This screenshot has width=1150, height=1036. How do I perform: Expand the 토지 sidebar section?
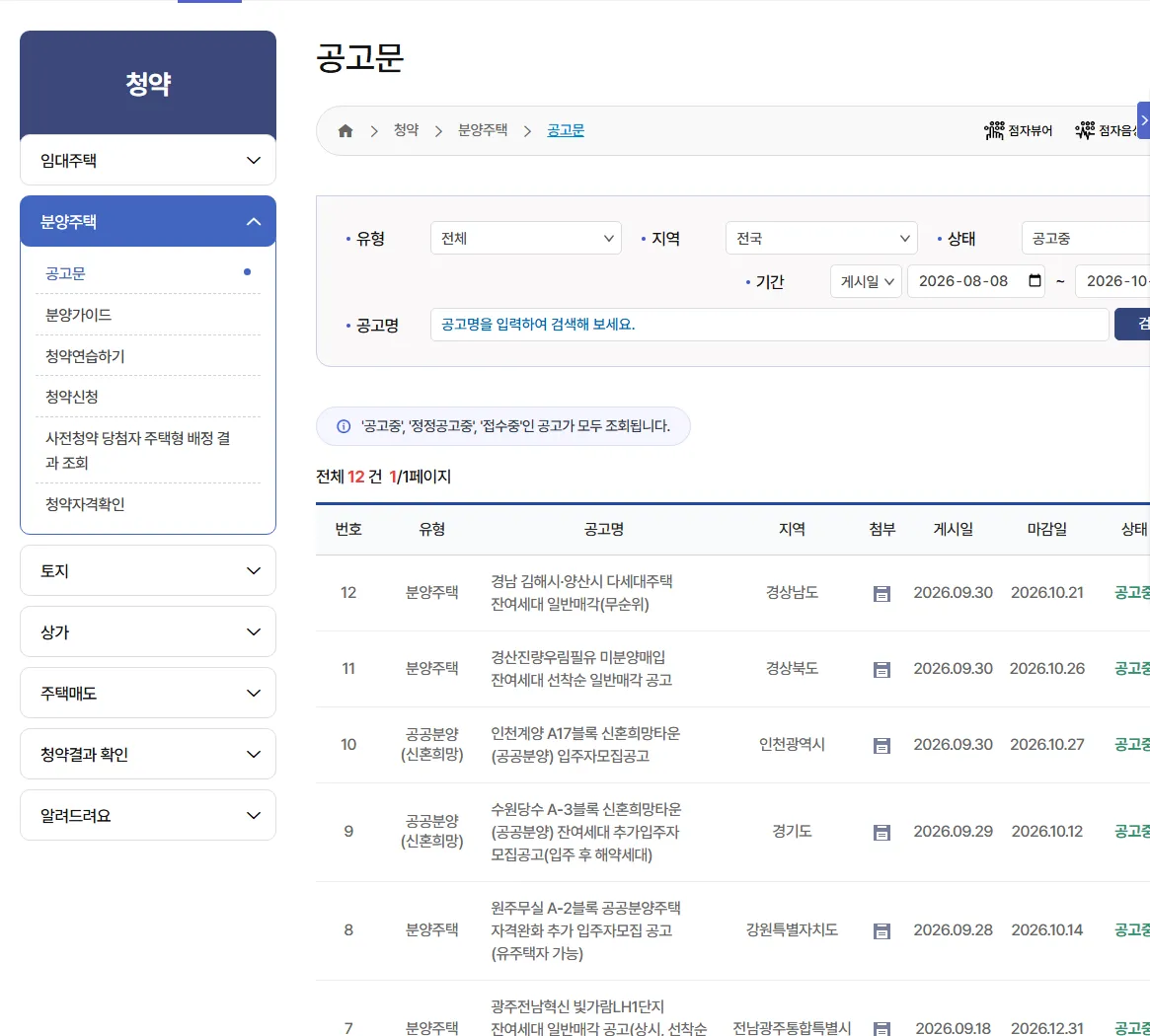[148, 570]
